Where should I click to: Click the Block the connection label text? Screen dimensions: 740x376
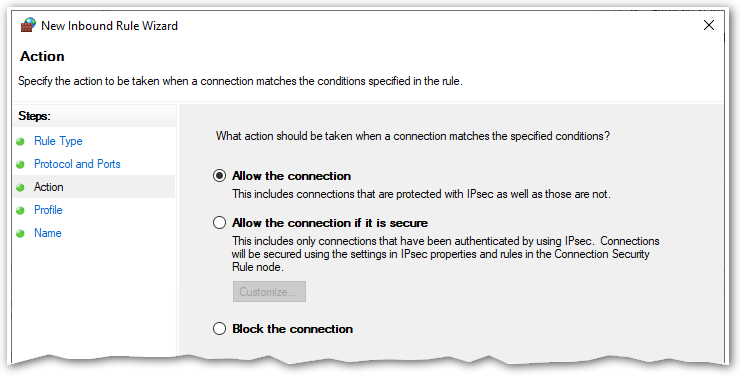[x=293, y=328]
